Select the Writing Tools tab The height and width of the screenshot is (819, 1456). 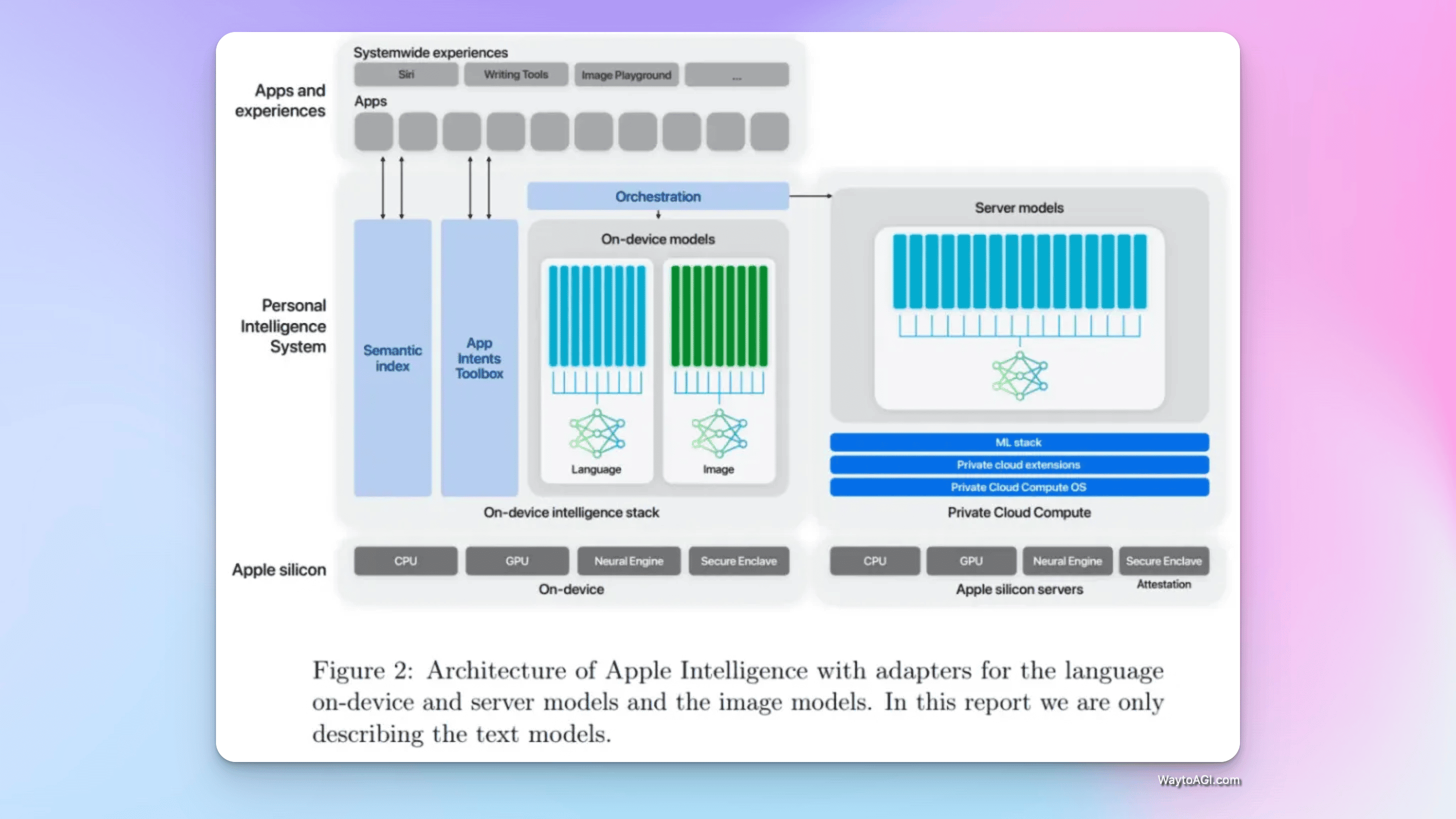(x=516, y=74)
